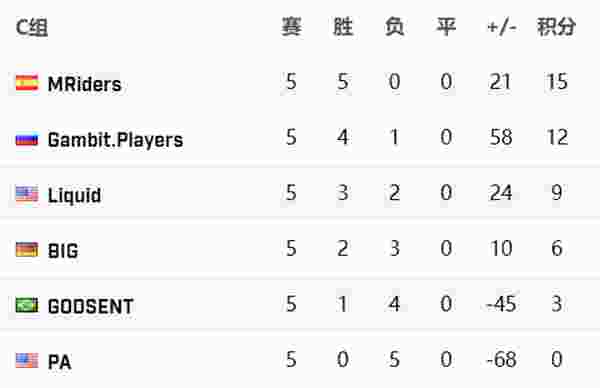The height and width of the screenshot is (388, 600).
Task: Click the Russia flag beside Gambit.Players
Action: point(27,139)
